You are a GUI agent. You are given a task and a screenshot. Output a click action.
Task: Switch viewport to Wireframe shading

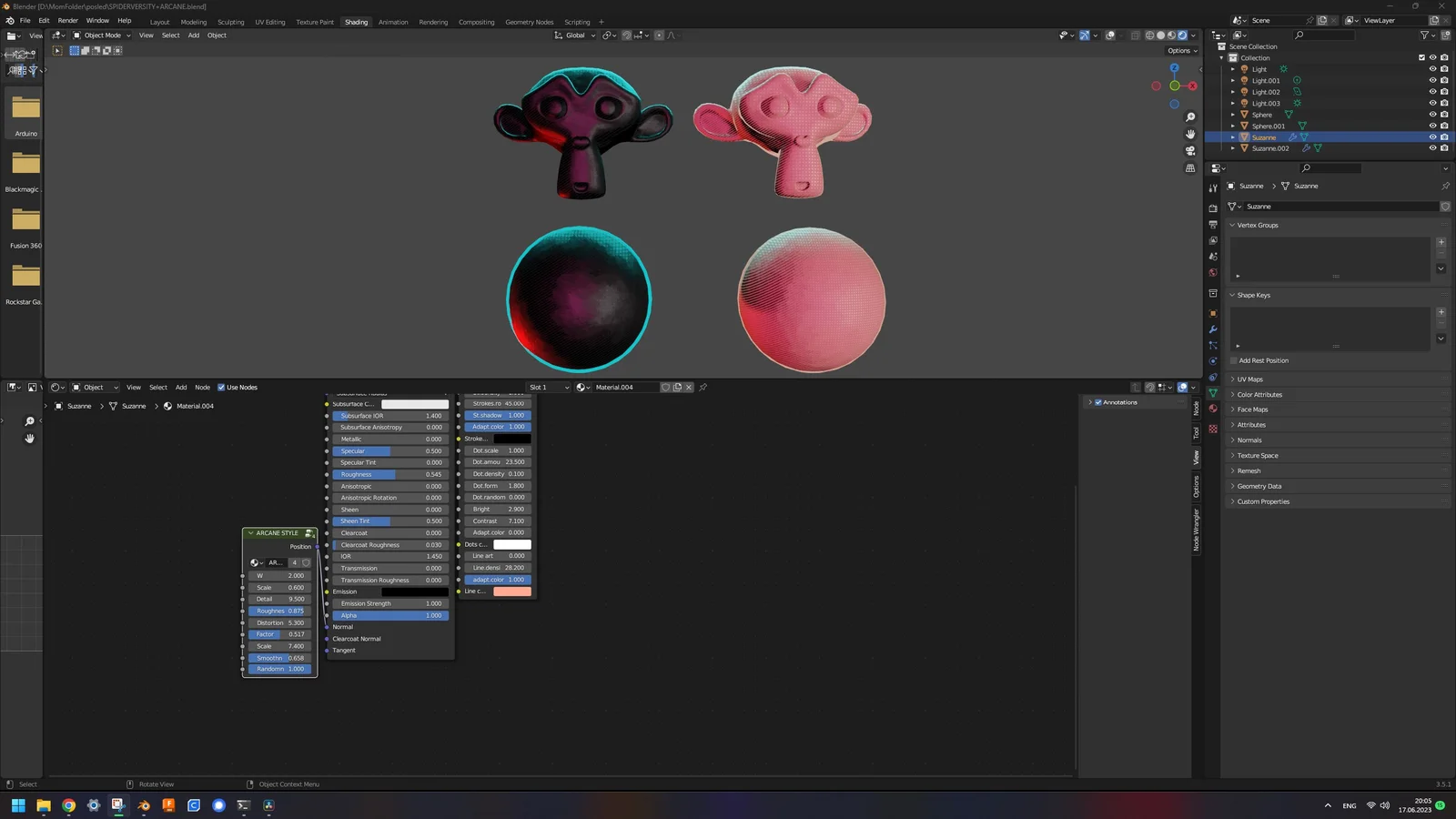[x=1150, y=35]
